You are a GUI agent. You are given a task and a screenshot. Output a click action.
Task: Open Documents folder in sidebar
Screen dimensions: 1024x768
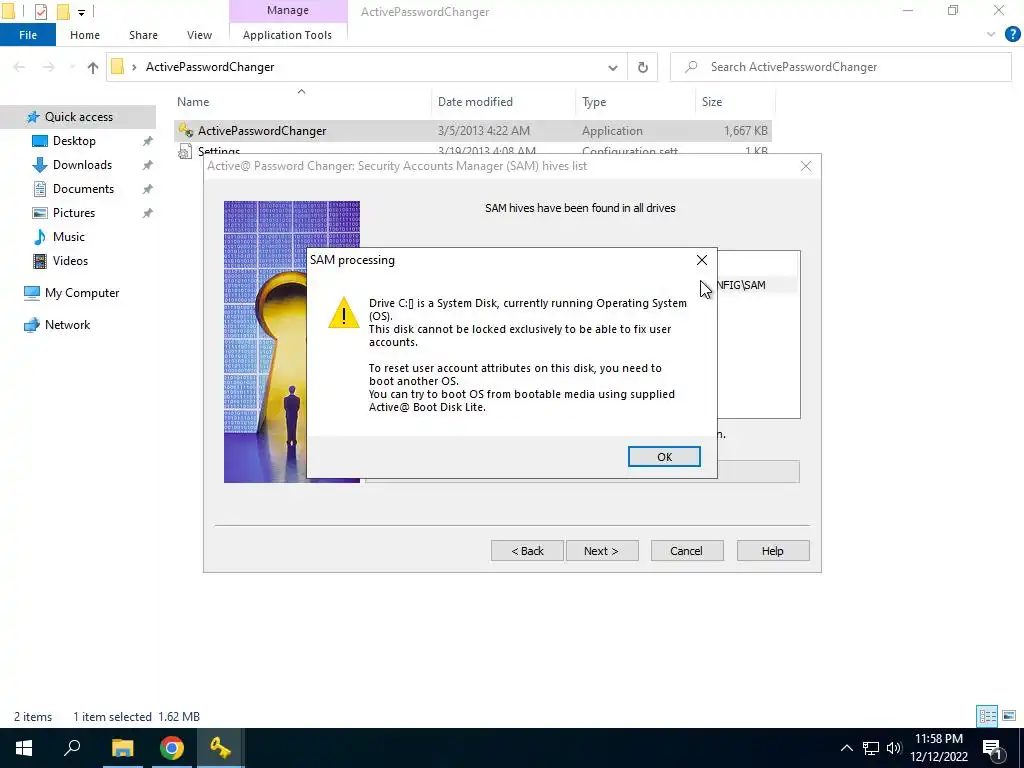click(x=83, y=189)
